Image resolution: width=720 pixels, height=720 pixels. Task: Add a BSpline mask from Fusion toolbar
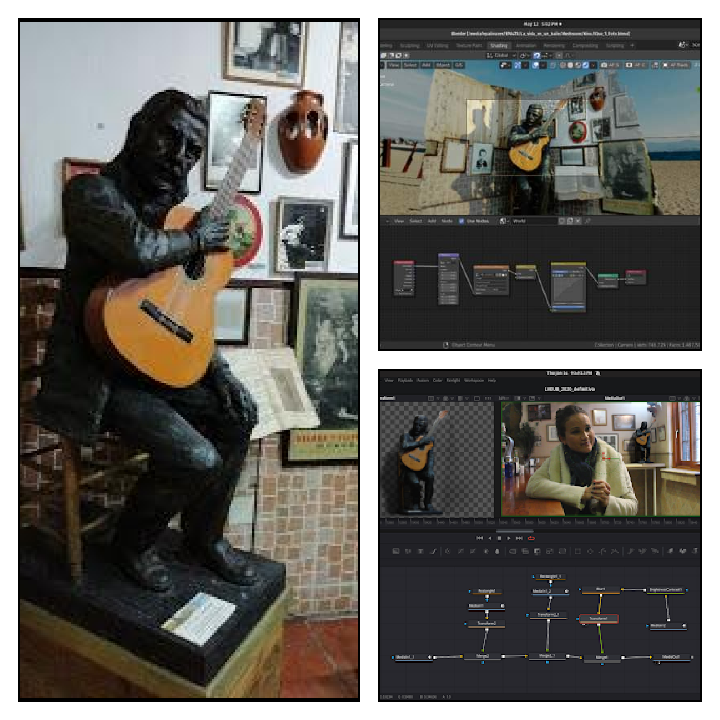coord(614,551)
